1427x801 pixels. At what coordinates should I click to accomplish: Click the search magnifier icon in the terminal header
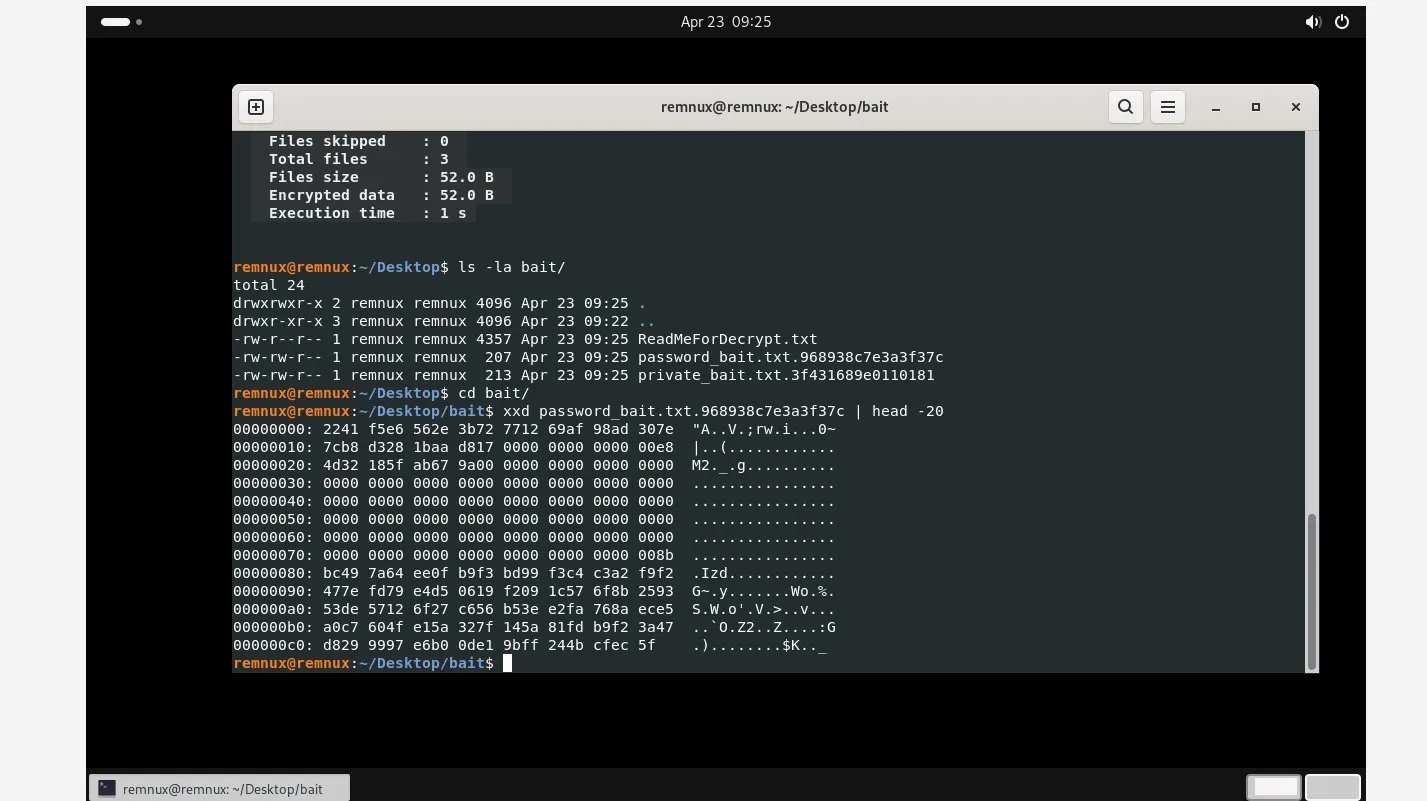click(1125, 107)
